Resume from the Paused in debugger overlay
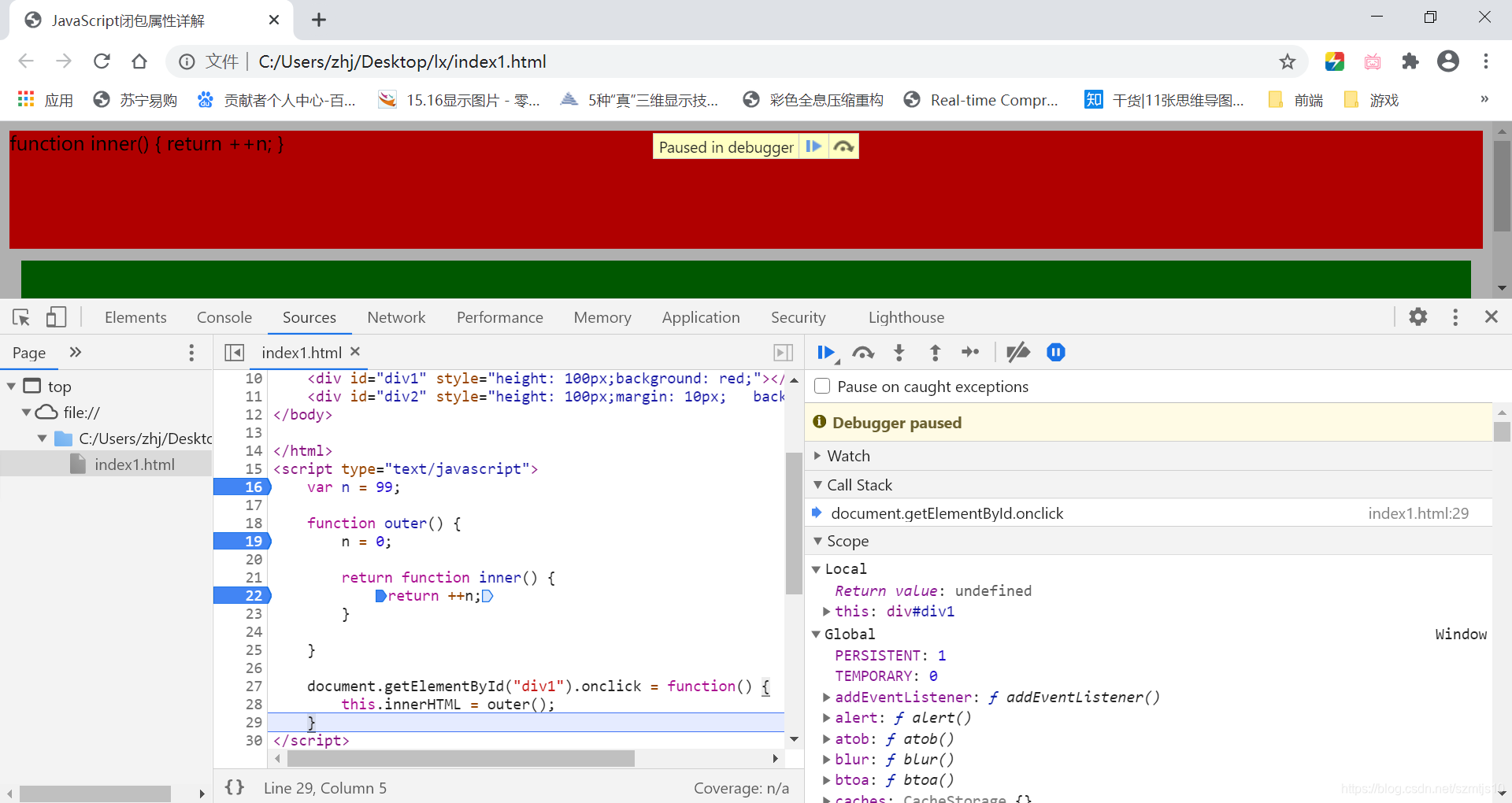This screenshot has width=1512, height=803. [813, 146]
